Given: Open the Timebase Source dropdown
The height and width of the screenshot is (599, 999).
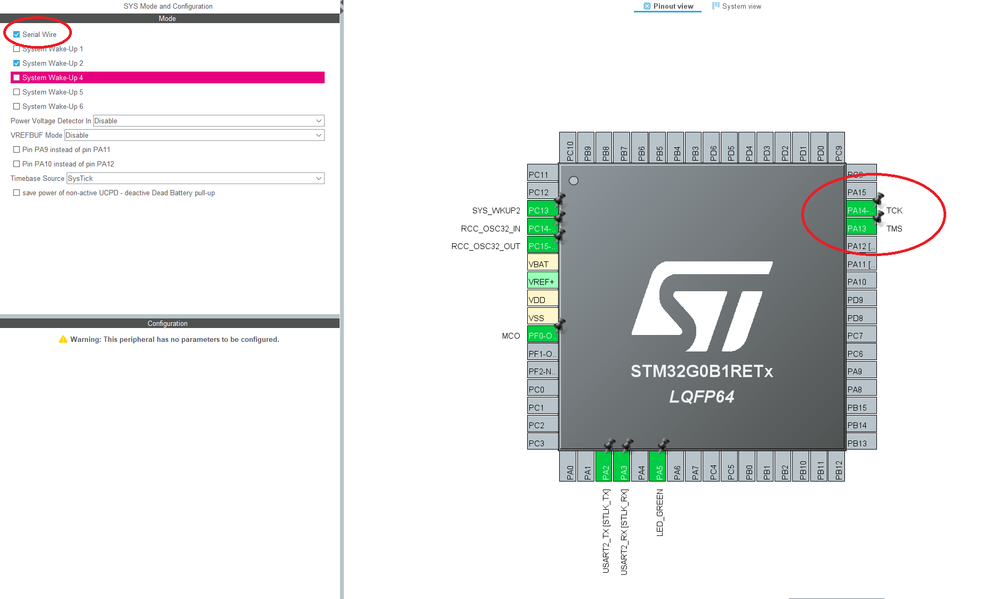Looking at the screenshot, I should pyautogui.click(x=195, y=178).
